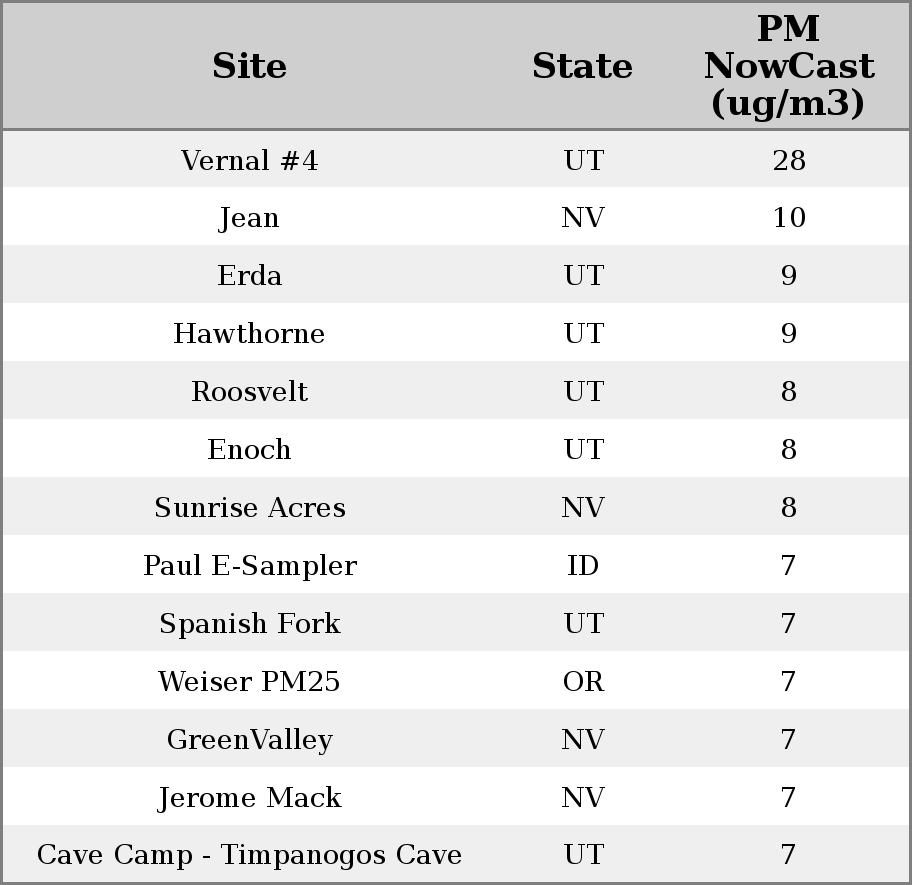Screen dimensions: 912x885
Task: Select the Sunrise Acres site
Action: click(x=249, y=508)
